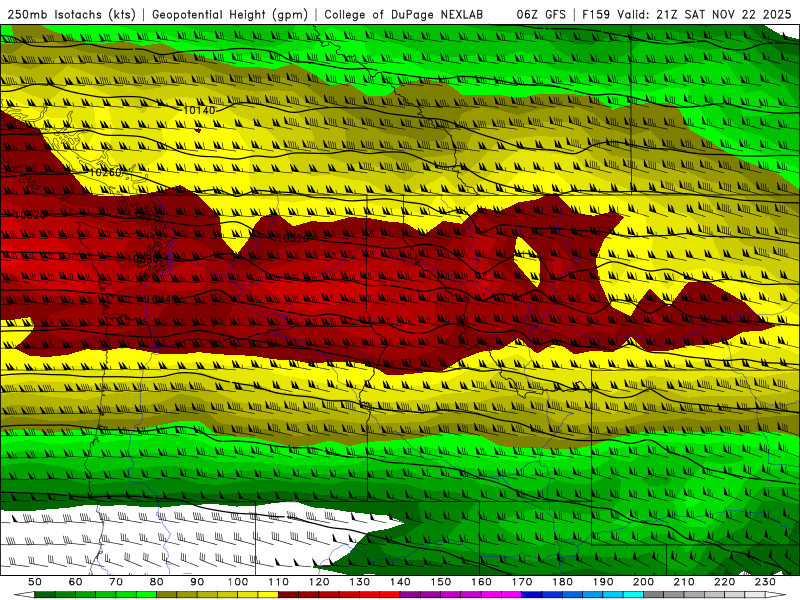Click the 130 value on the color scale
Image resolution: width=800 pixels, height=600 pixels.
pos(360,582)
